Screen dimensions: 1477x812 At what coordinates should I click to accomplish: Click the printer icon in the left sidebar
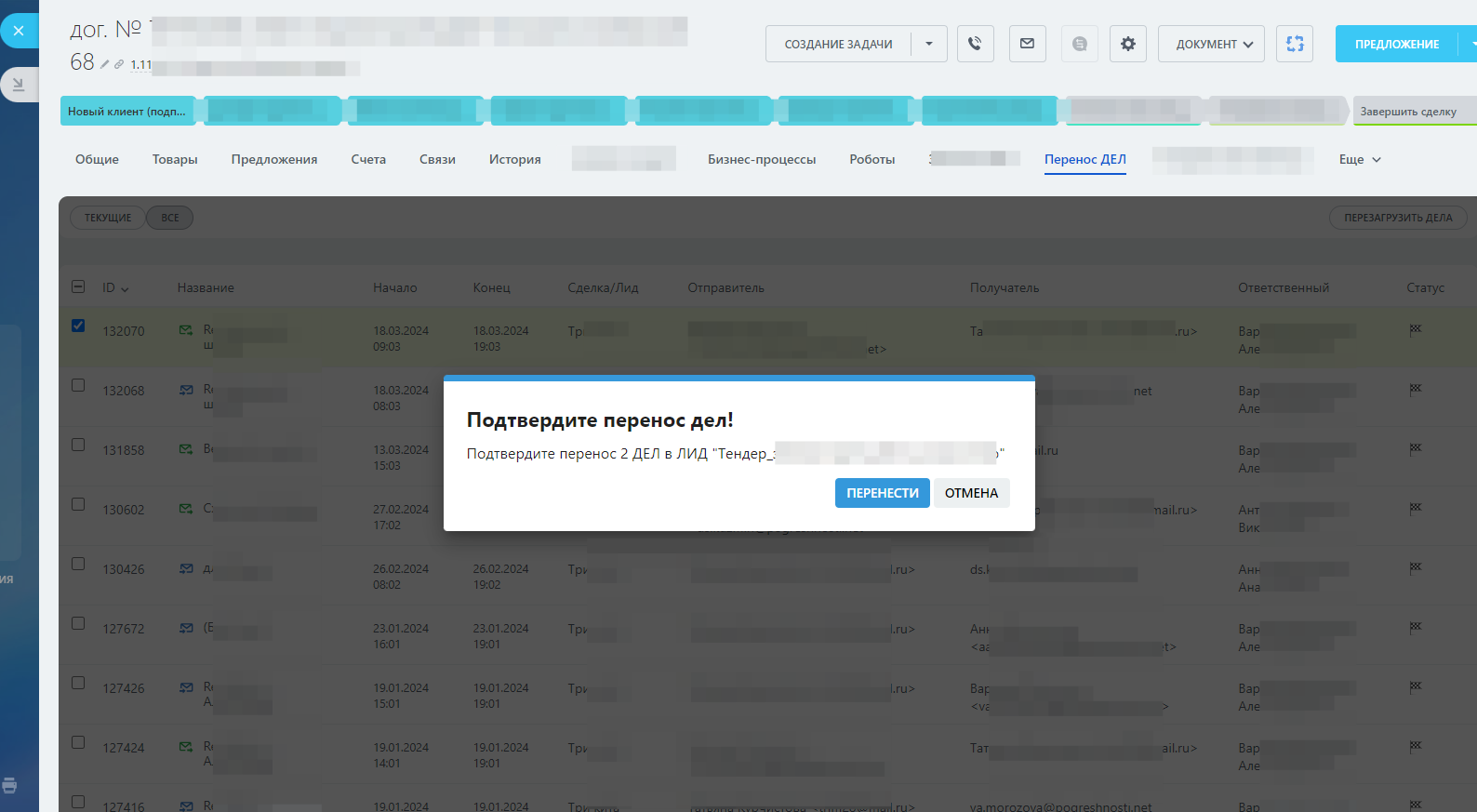pos(9,786)
